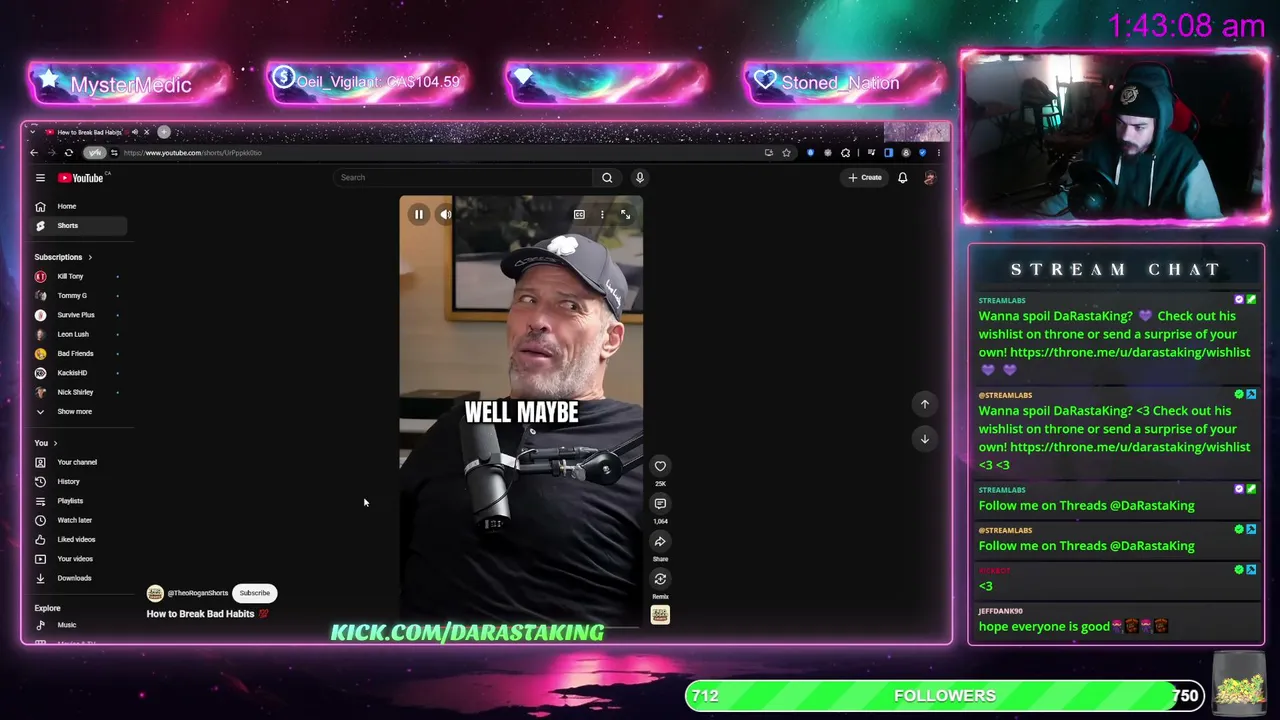The height and width of the screenshot is (720, 1280).
Task: Click the video title How to Break Bad Habits
Action: click(200, 614)
